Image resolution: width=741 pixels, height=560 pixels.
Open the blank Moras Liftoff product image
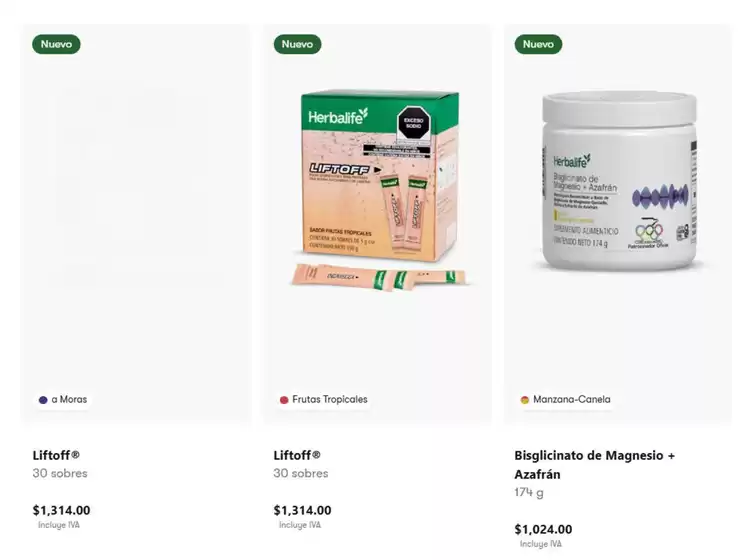[x=136, y=189]
